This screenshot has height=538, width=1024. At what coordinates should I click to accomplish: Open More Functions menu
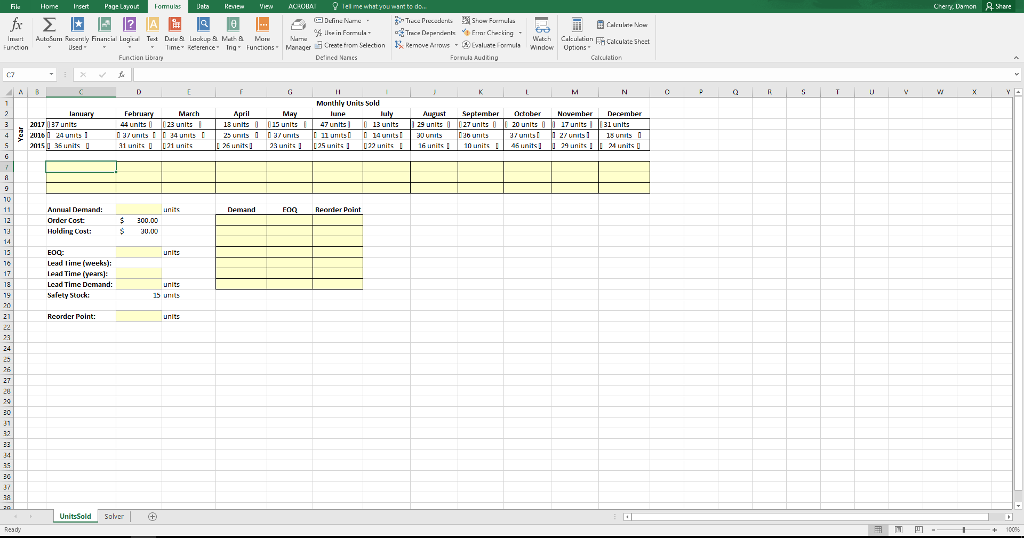coord(263,34)
